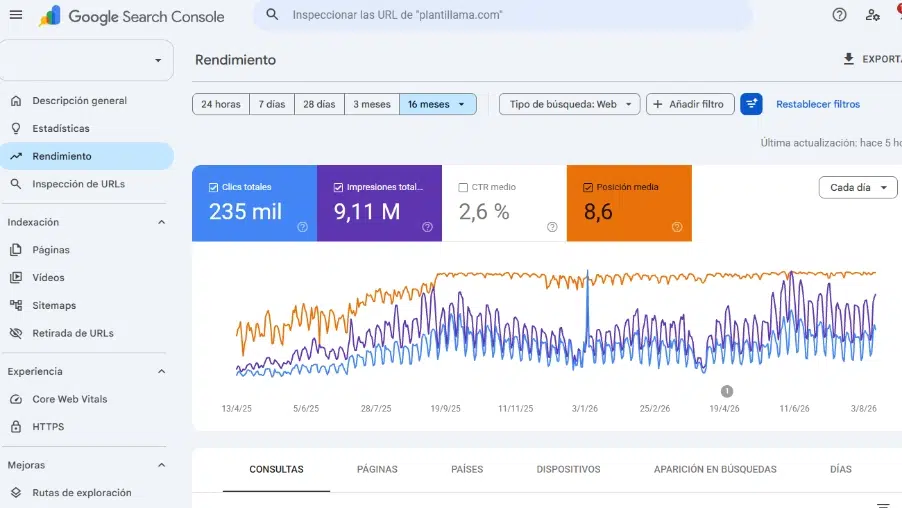The height and width of the screenshot is (508, 902).
Task: Select the 7 días range
Action: 272,104
